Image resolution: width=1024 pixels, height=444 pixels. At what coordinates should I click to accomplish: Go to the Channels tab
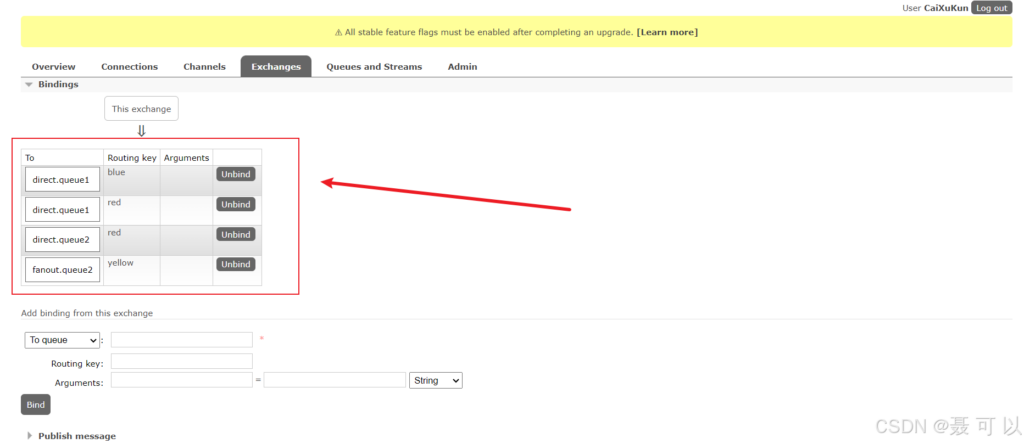point(204,67)
